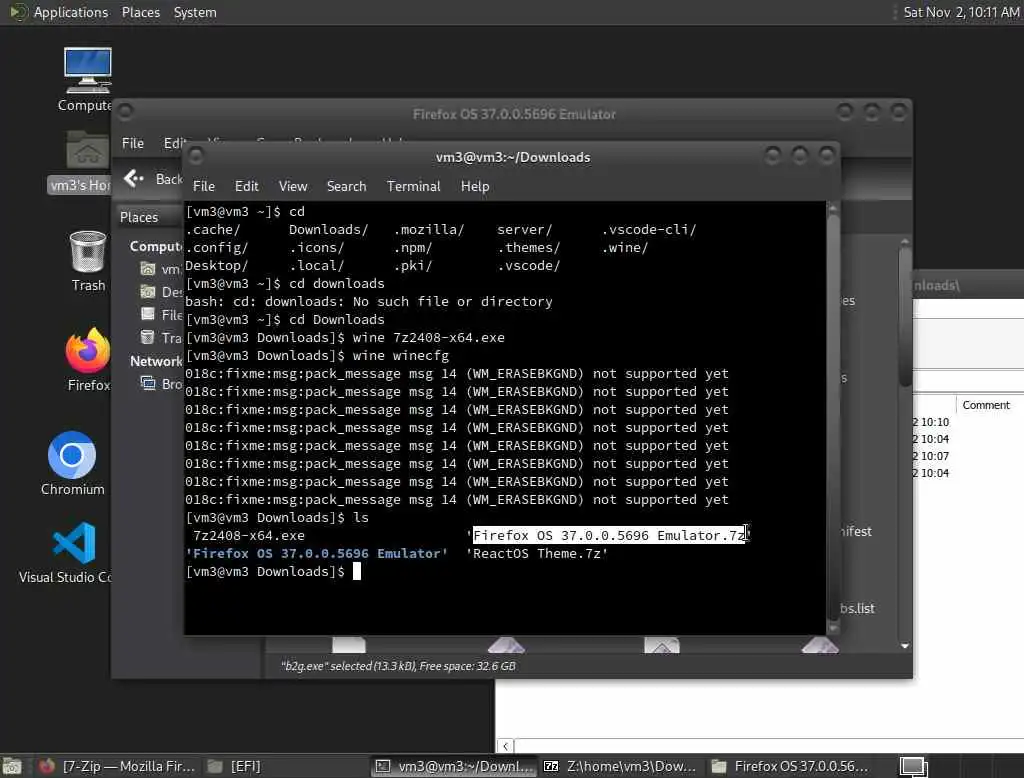Click '7z2408-x64.exe' in ls output
The width and height of the screenshot is (1024, 778).
[249, 536]
